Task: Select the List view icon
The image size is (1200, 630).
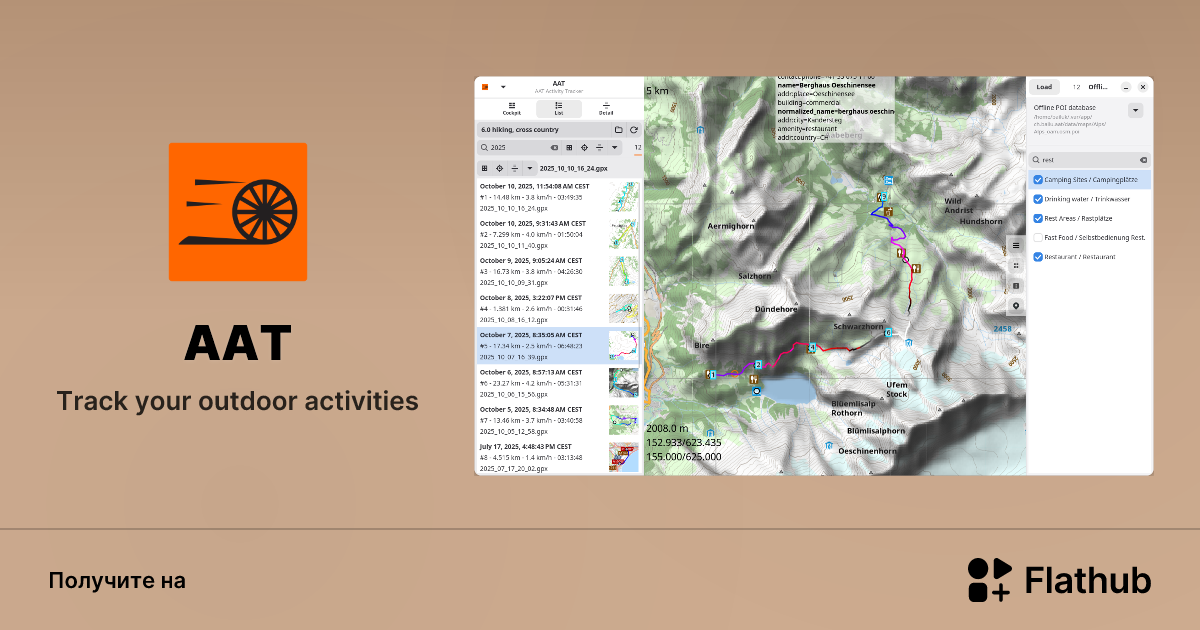Action: pos(559,109)
